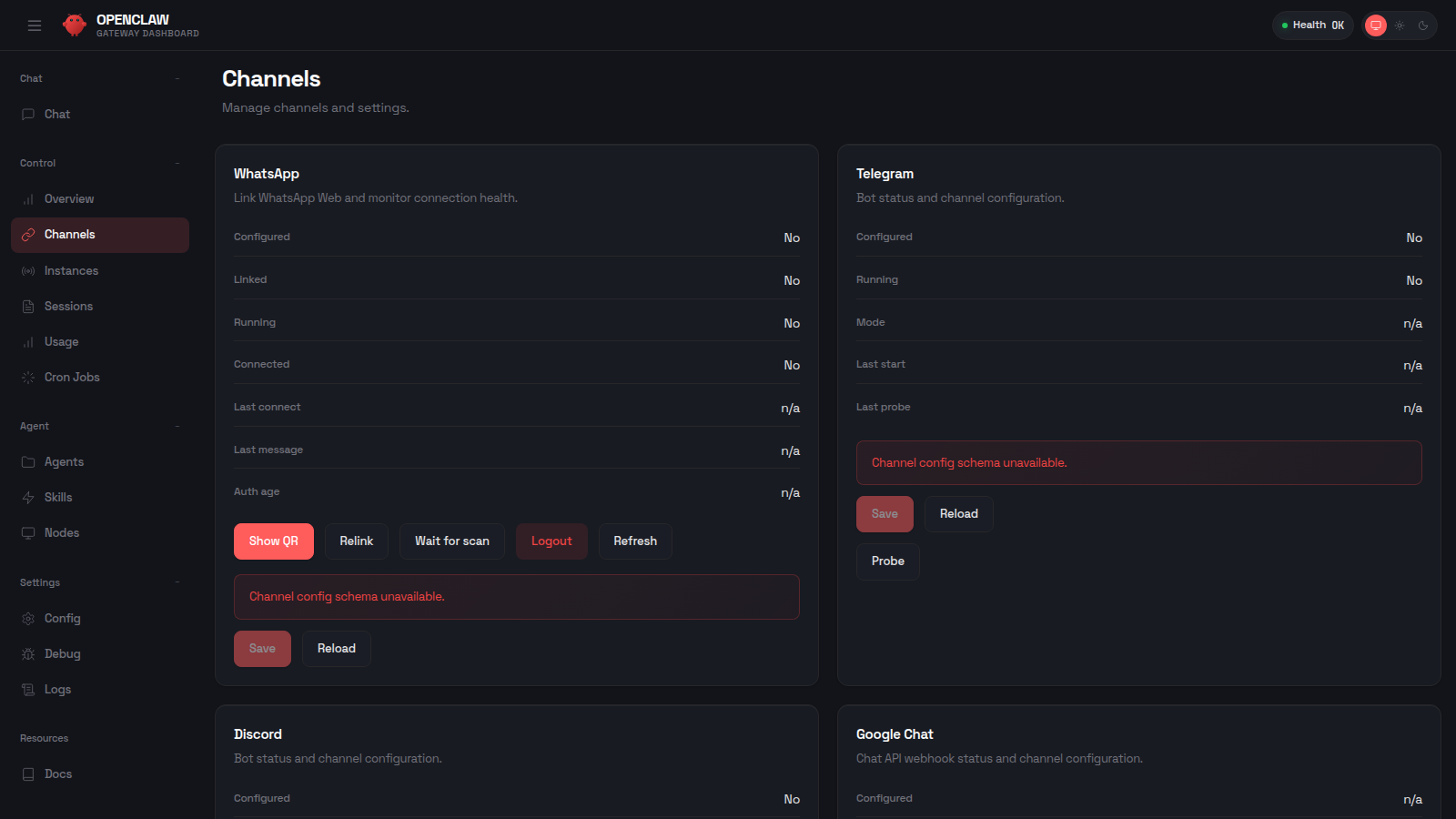Open Debug via the bug icon
1456x819 pixels.
point(28,653)
